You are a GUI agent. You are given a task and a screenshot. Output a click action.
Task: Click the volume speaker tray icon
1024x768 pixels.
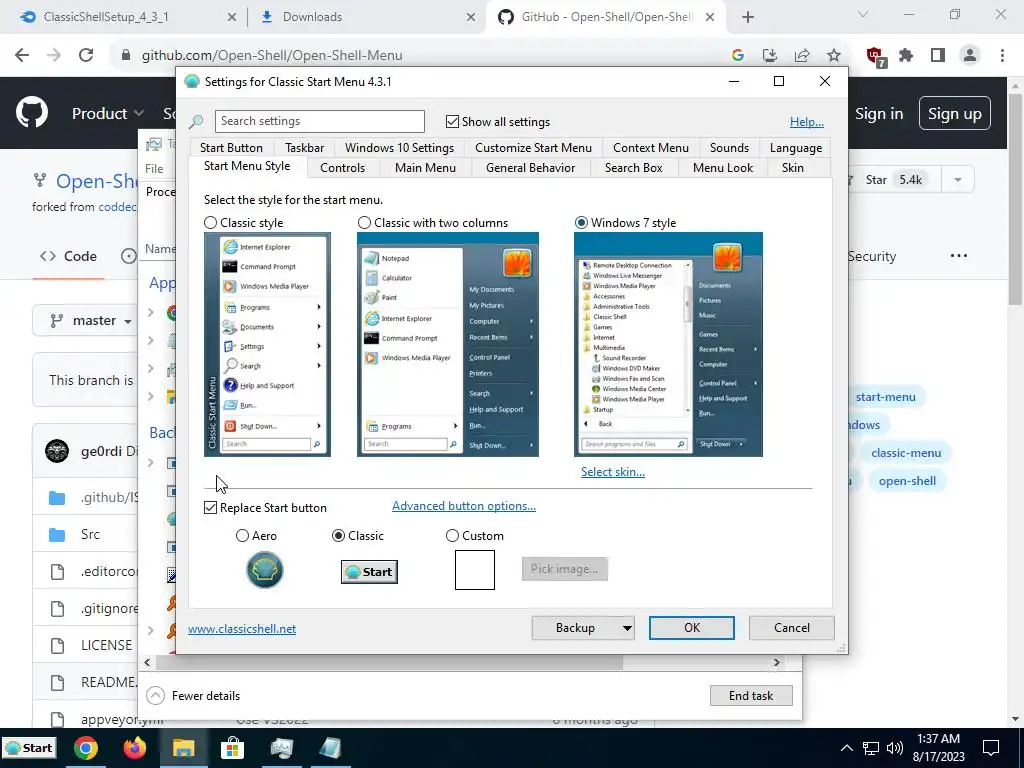tap(895, 748)
